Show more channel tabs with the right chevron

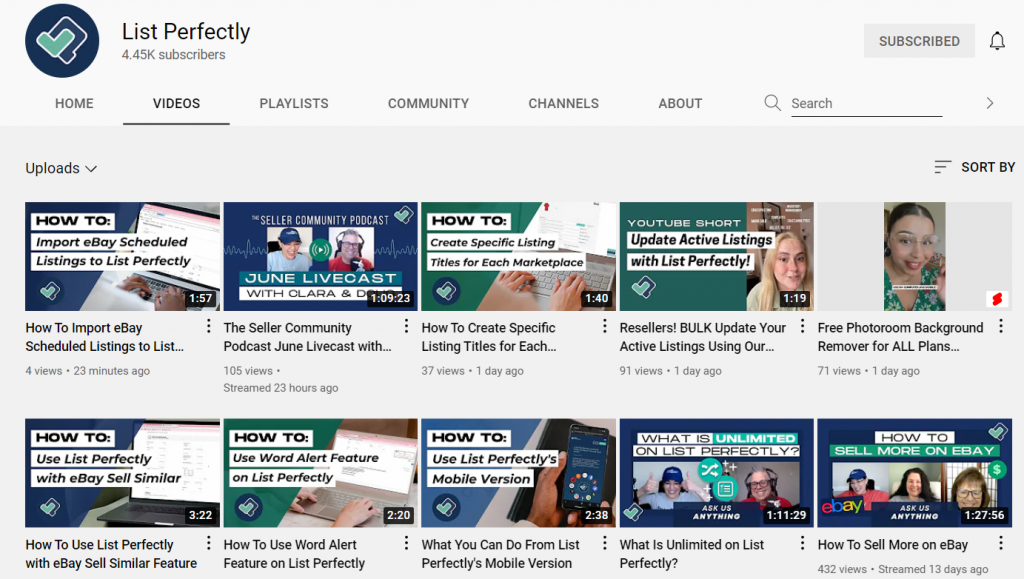(x=989, y=102)
